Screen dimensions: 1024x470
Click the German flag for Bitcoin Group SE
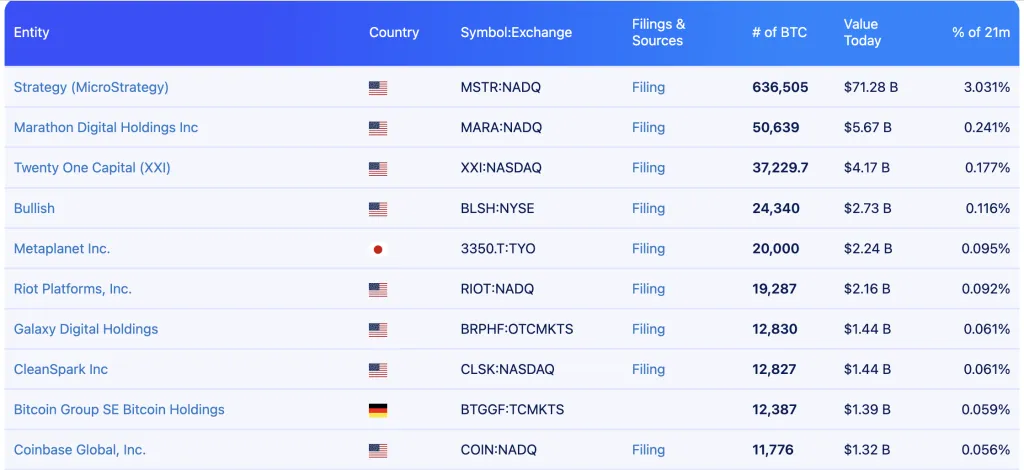coord(377,410)
